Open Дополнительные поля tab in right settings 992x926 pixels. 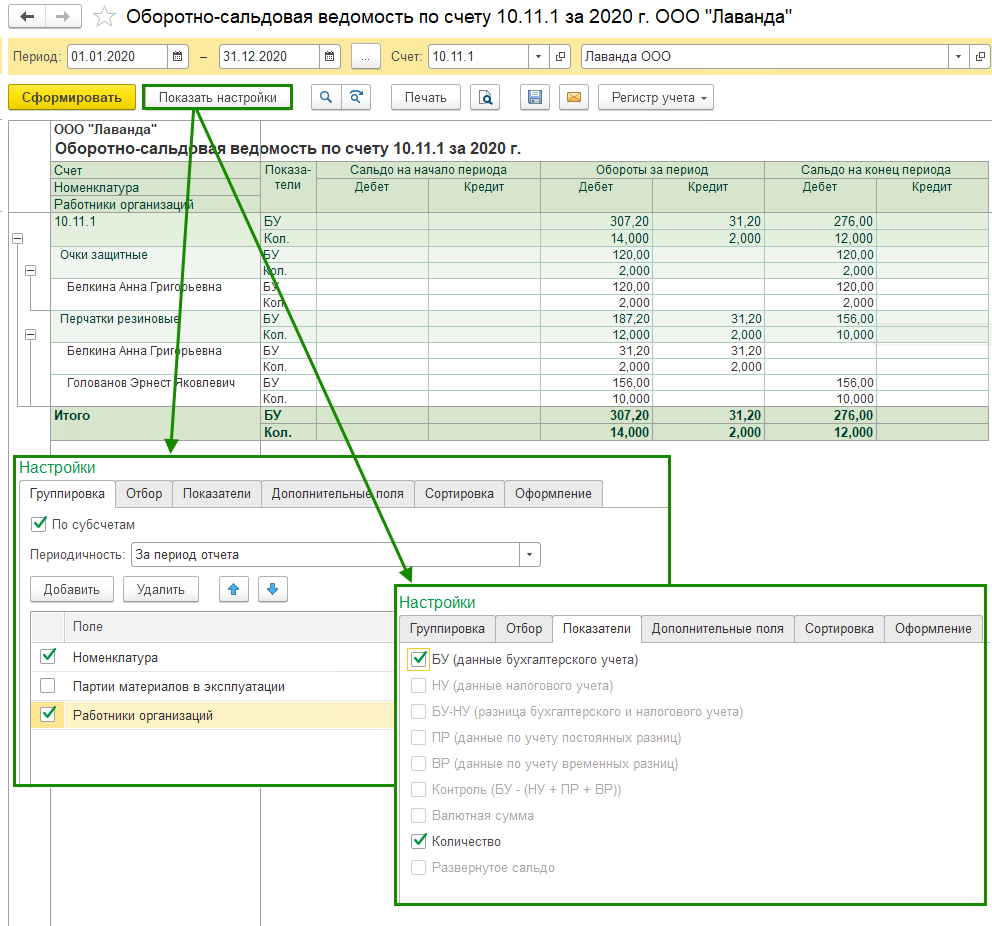tap(717, 629)
